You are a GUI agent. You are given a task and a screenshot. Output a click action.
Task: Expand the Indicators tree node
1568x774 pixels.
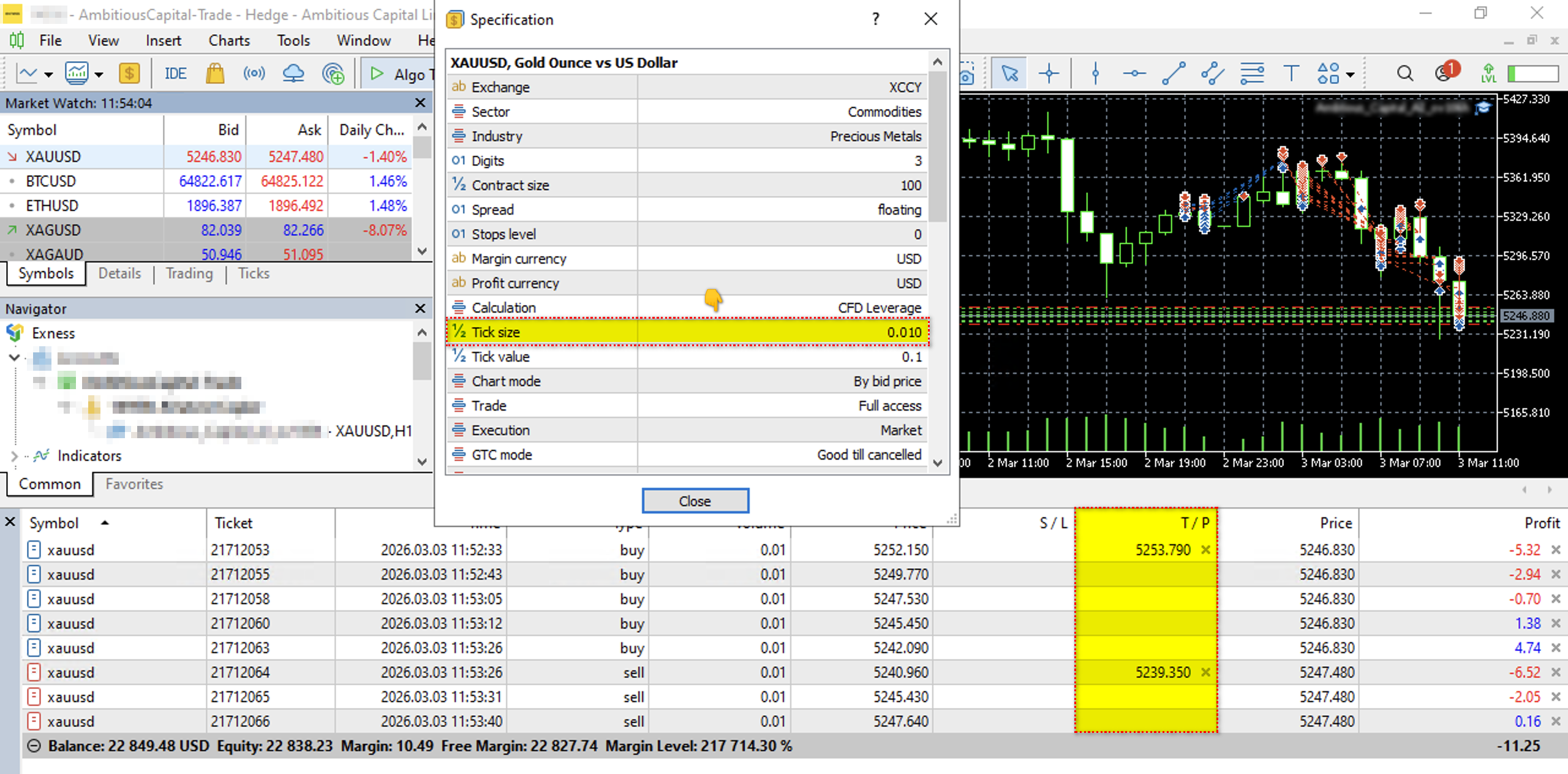click(14, 456)
